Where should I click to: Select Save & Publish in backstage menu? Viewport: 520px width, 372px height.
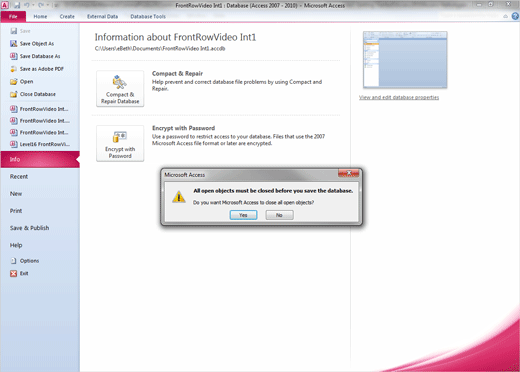click(x=29, y=228)
